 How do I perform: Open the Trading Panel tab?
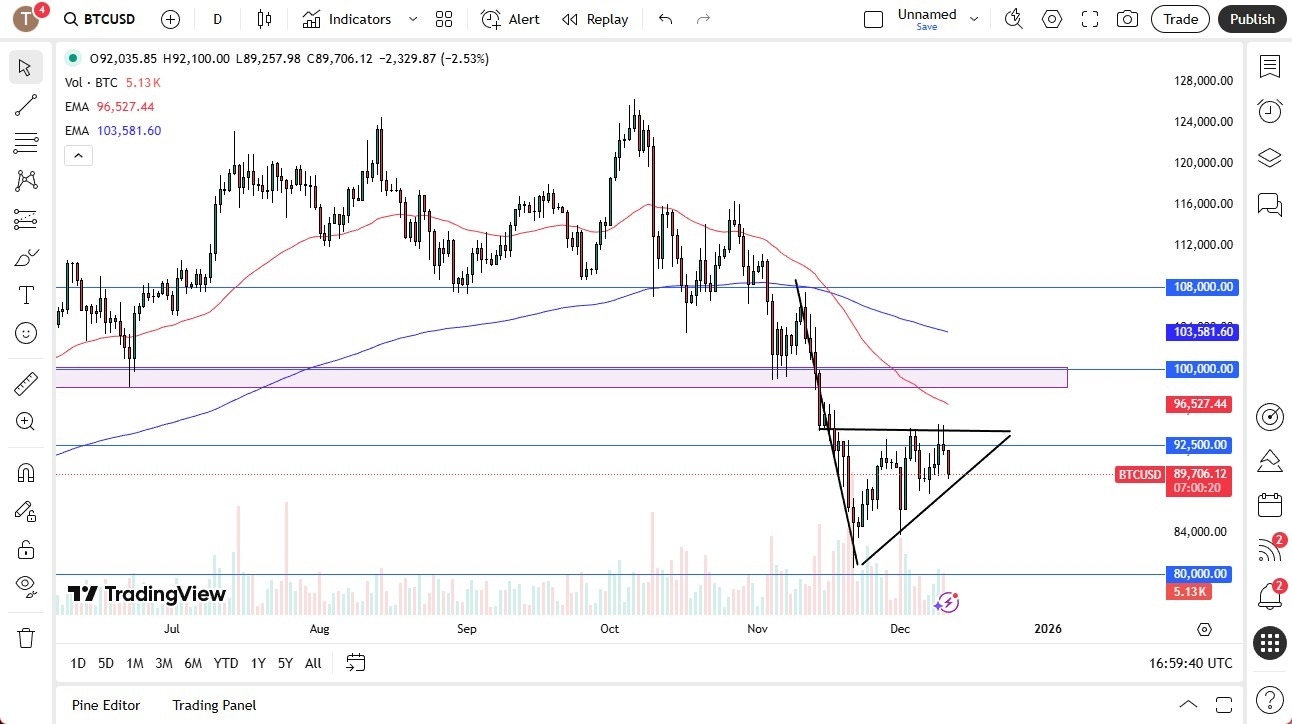[213, 705]
